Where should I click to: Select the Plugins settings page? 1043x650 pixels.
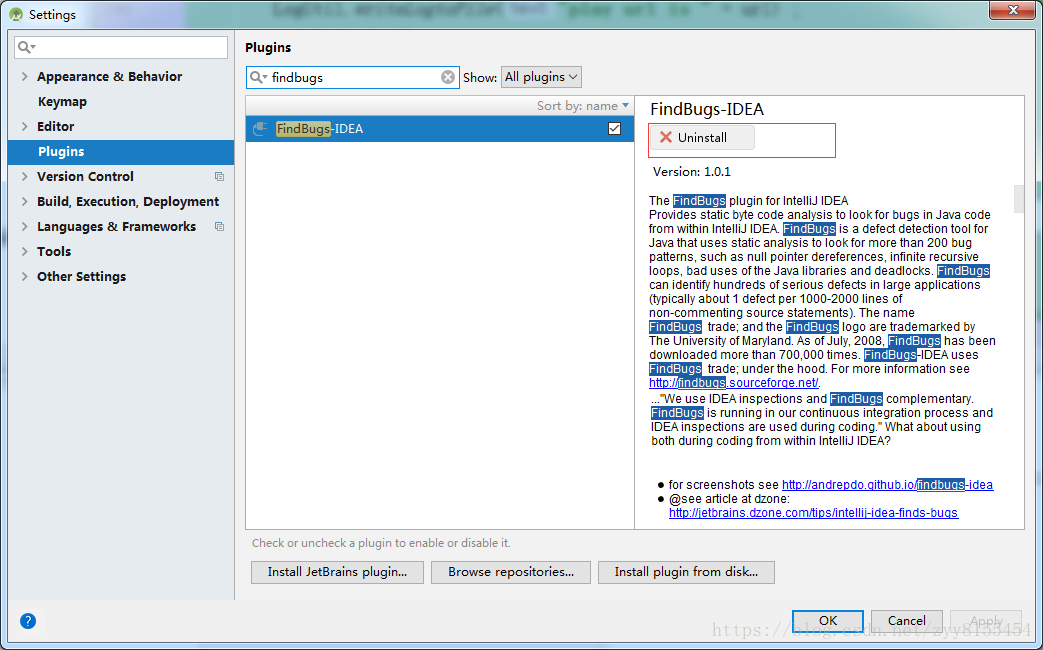coord(121,152)
